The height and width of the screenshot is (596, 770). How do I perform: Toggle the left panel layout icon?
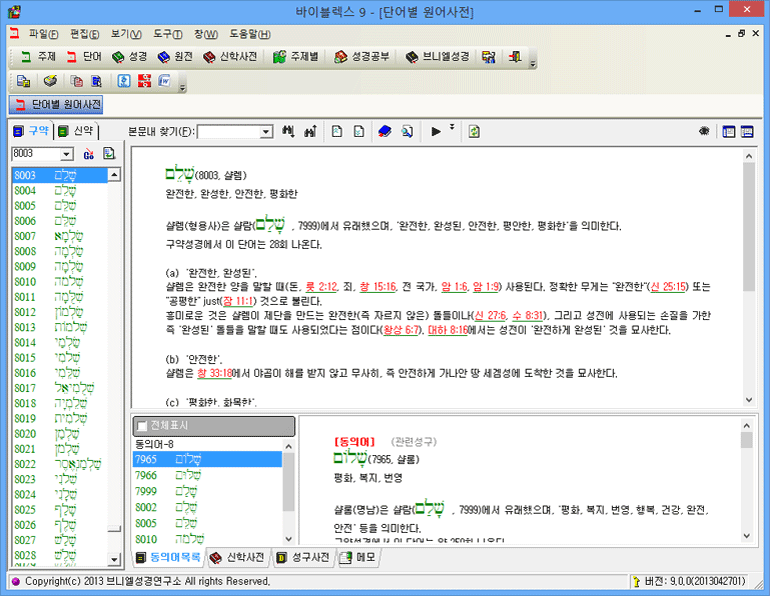click(729, 132)
